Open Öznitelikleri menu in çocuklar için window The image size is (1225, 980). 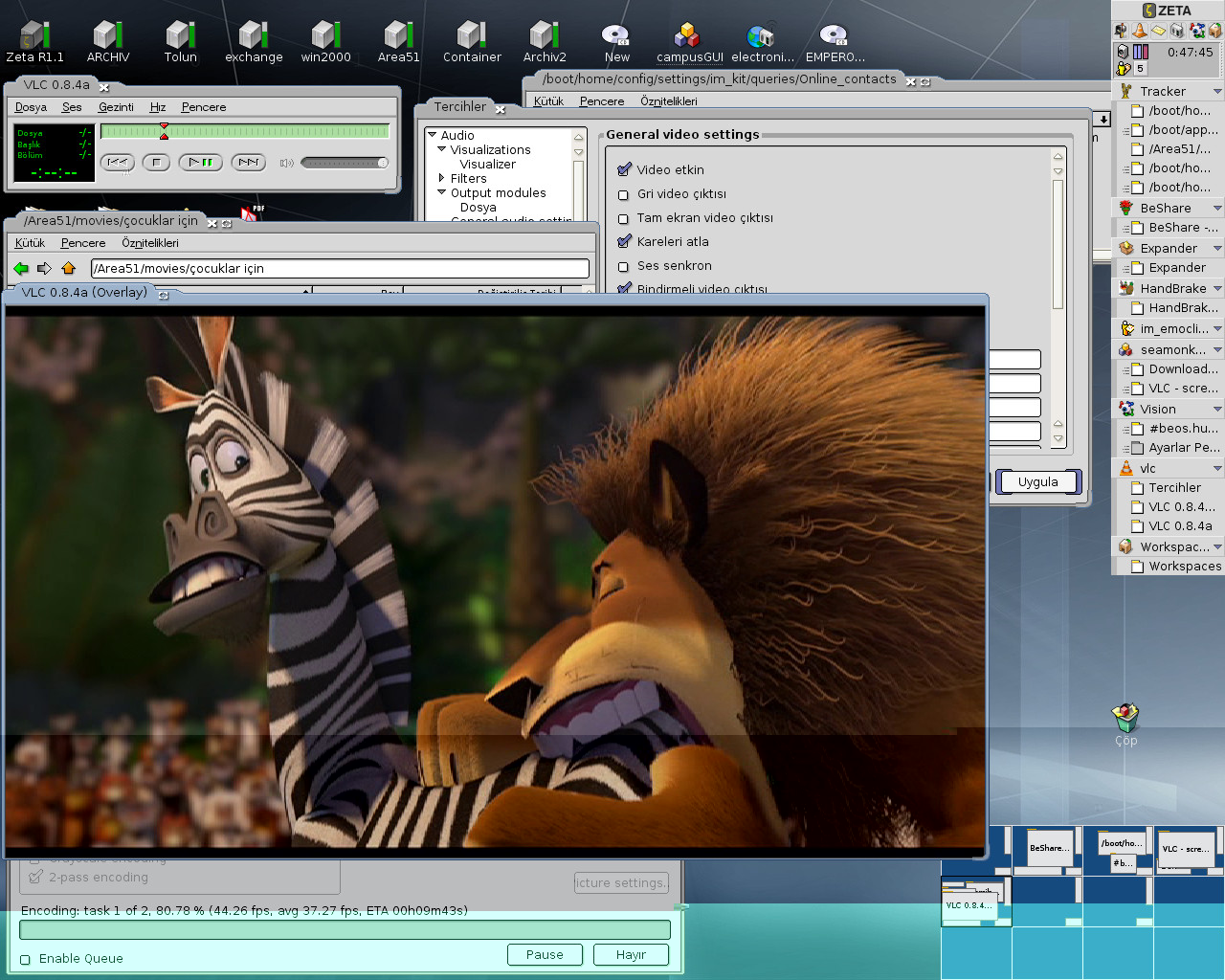pyautogui.click(x=150, y=243)
